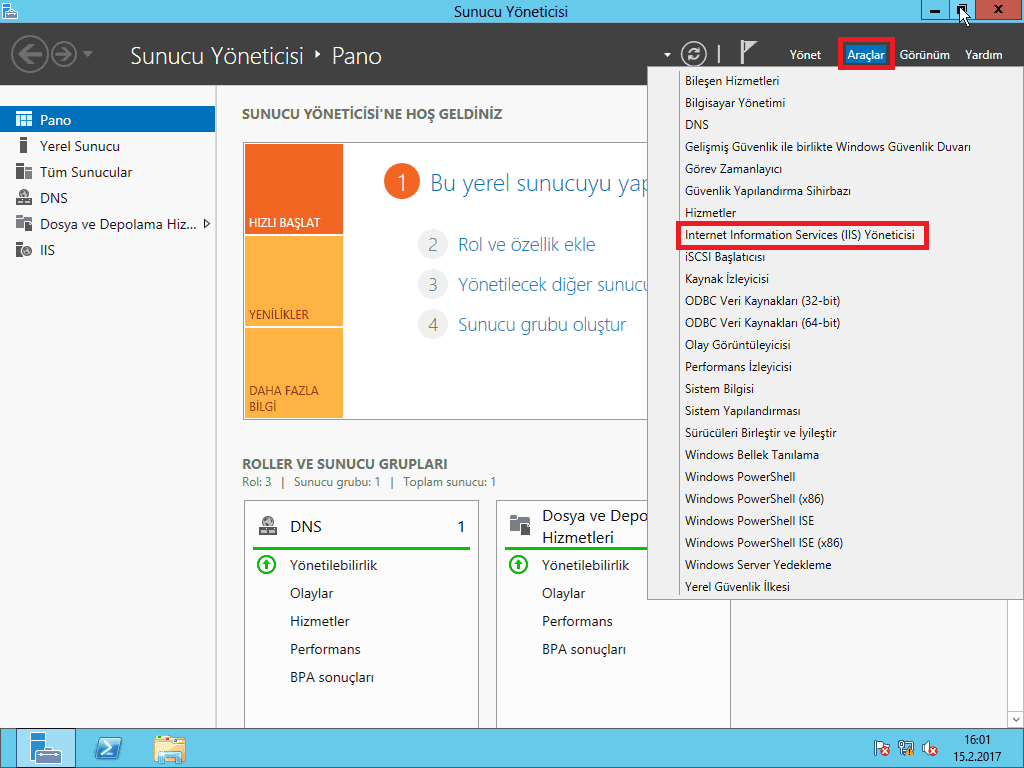The width and height of the screenshot is (1024, 768).
Task: Expand Dosya ve Depolama Hizmetleri arrow
Action: coord(206,223)
